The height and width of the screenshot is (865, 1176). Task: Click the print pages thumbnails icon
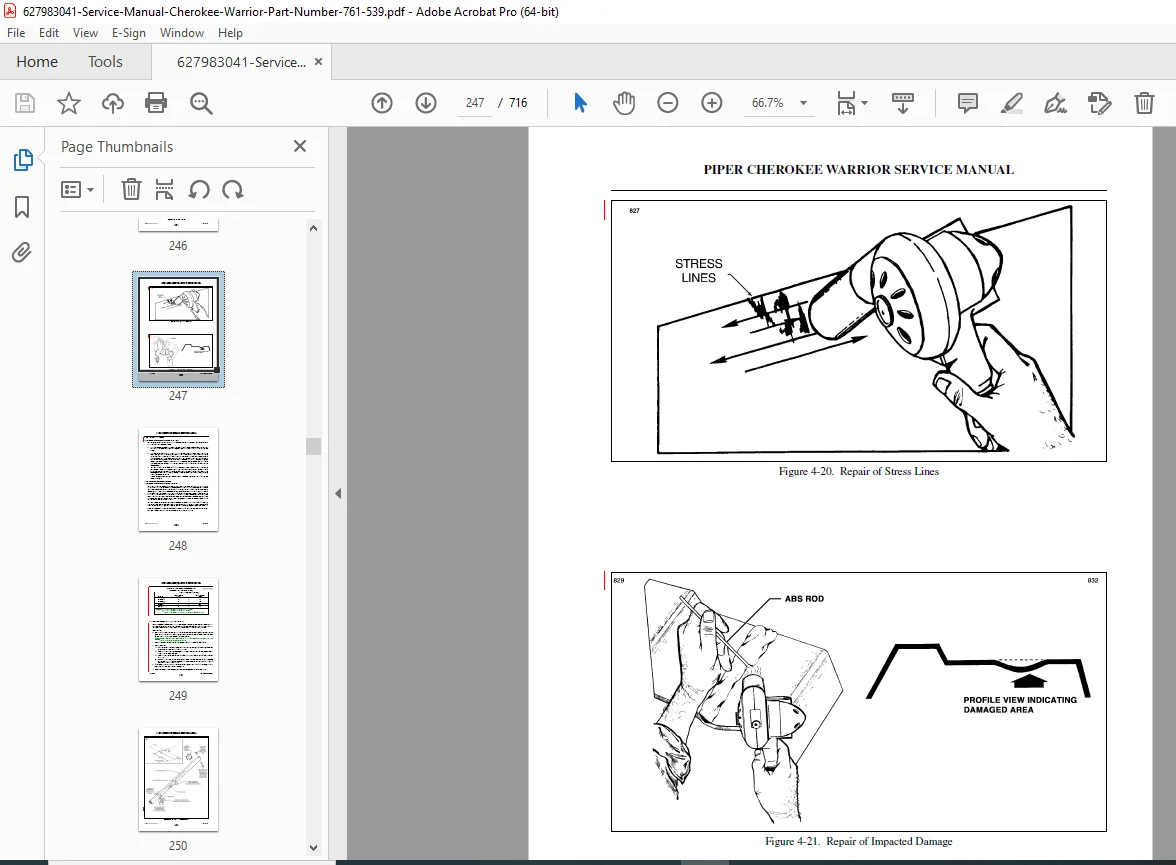tap(164, 189)
